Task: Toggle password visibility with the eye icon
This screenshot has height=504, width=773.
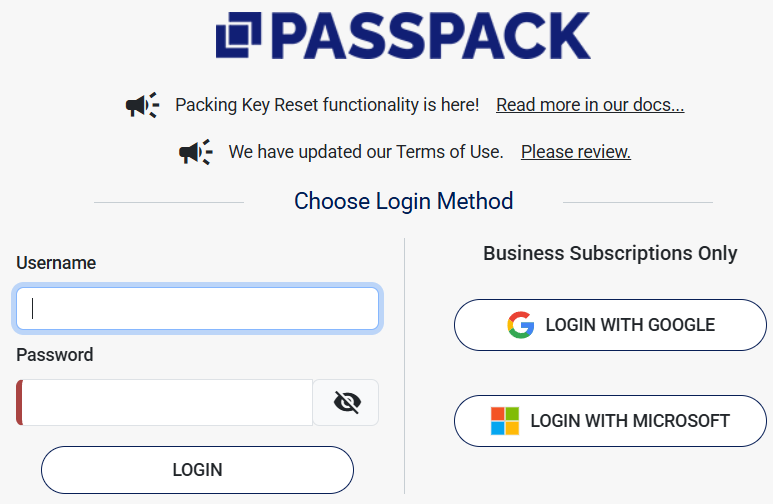Action: [x=346, y=403]
